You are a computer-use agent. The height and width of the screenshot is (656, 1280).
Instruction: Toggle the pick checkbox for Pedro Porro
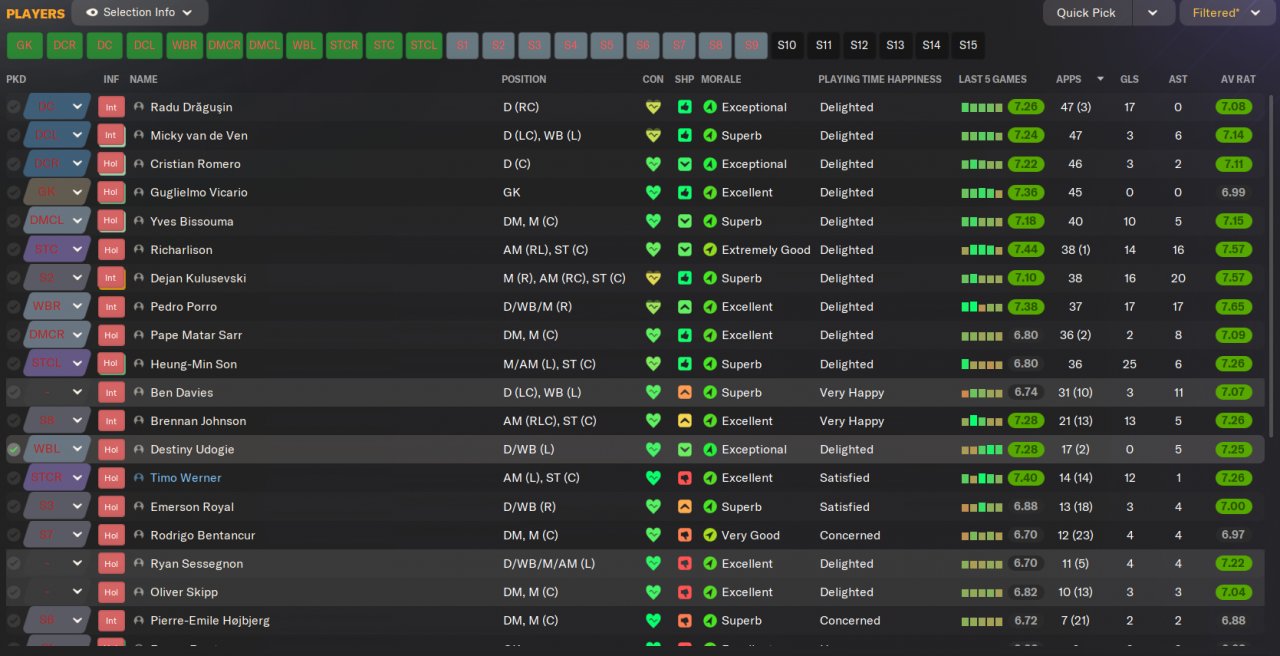click(x=13, y=307)
